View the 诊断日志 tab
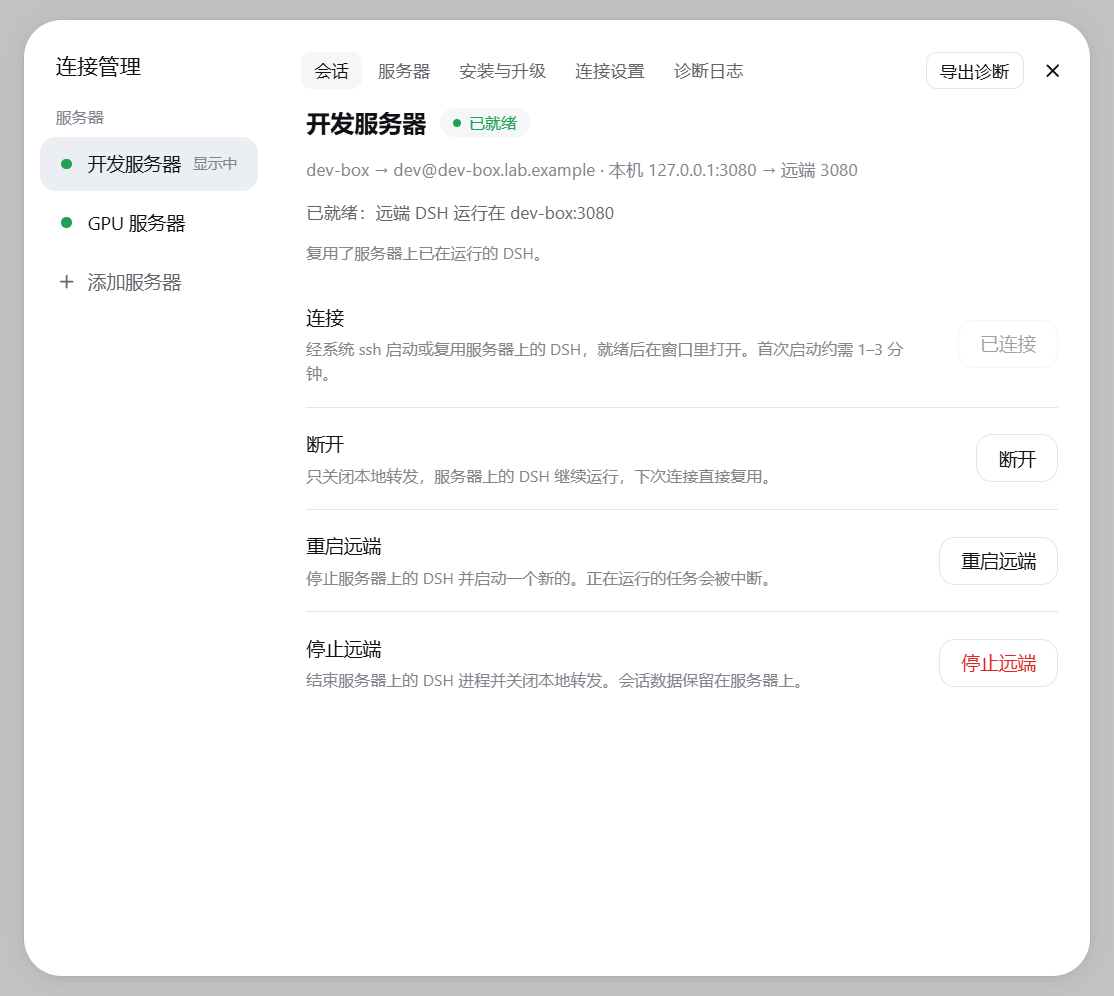 click(708, 71)
